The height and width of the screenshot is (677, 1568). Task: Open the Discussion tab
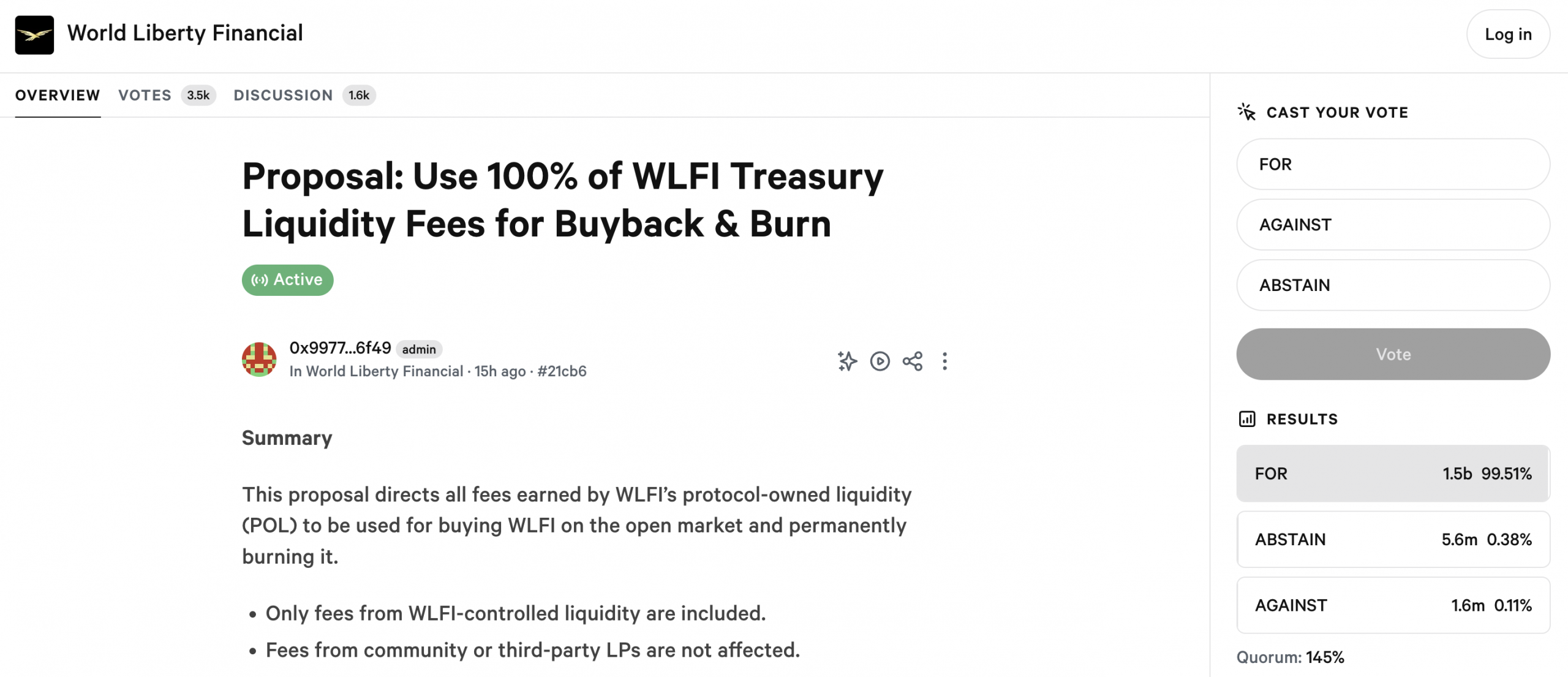(283, 96)
